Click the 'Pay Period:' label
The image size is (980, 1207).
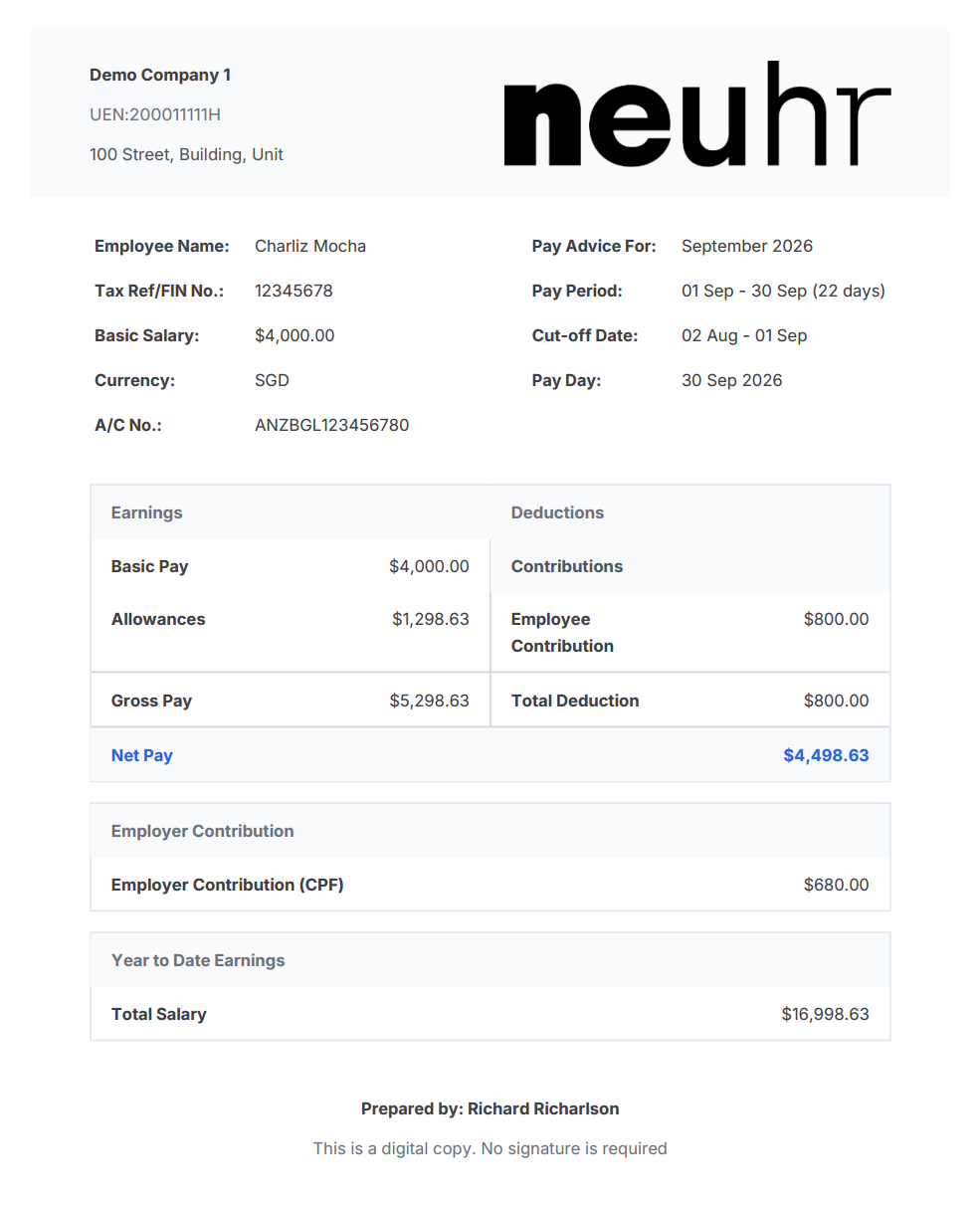[x=577, y=291]
